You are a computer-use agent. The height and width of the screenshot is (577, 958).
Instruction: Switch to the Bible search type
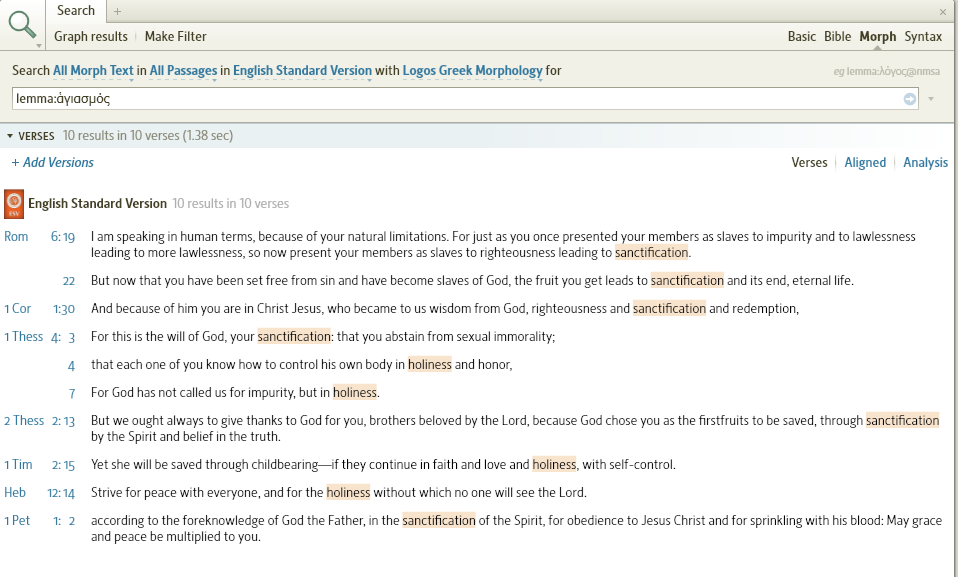tap(837, 37)
